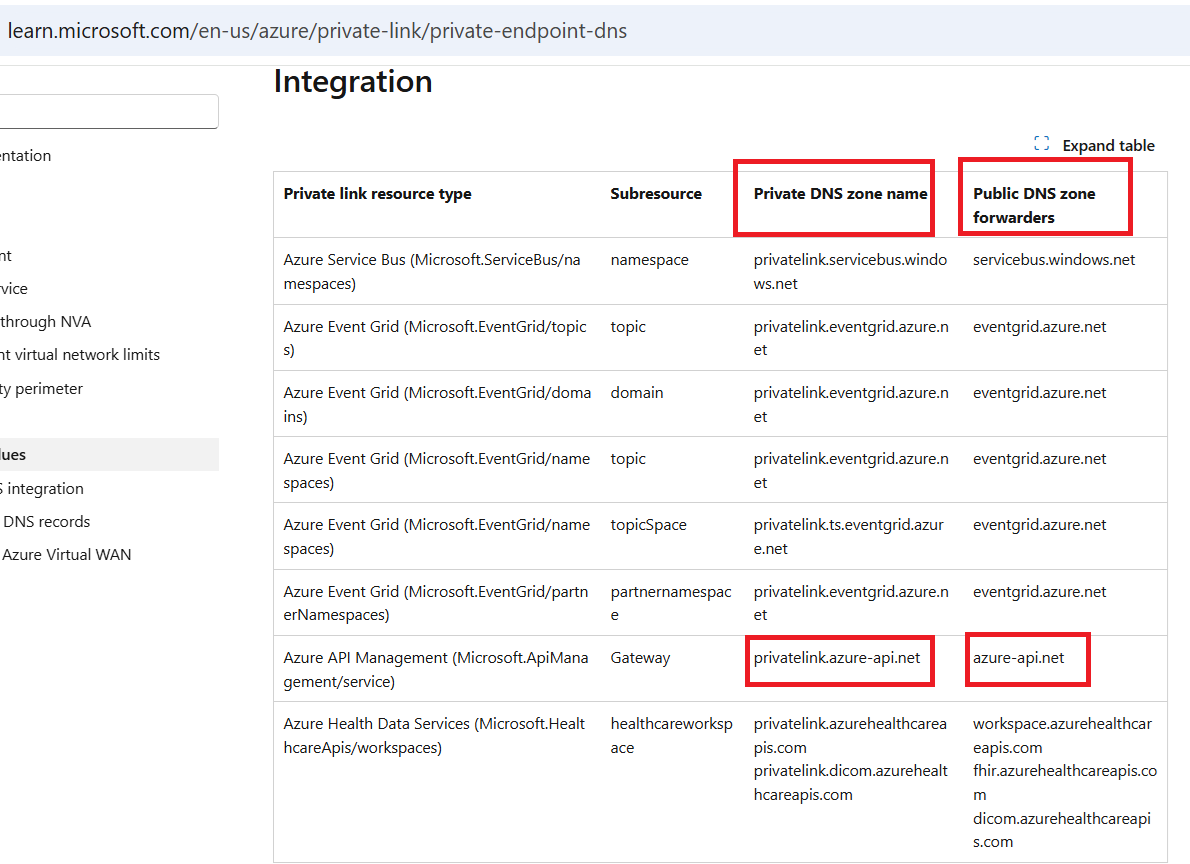
Task: Click 'fhir.azurehealthcareapis.com' text
Action: click(1065, 783)
